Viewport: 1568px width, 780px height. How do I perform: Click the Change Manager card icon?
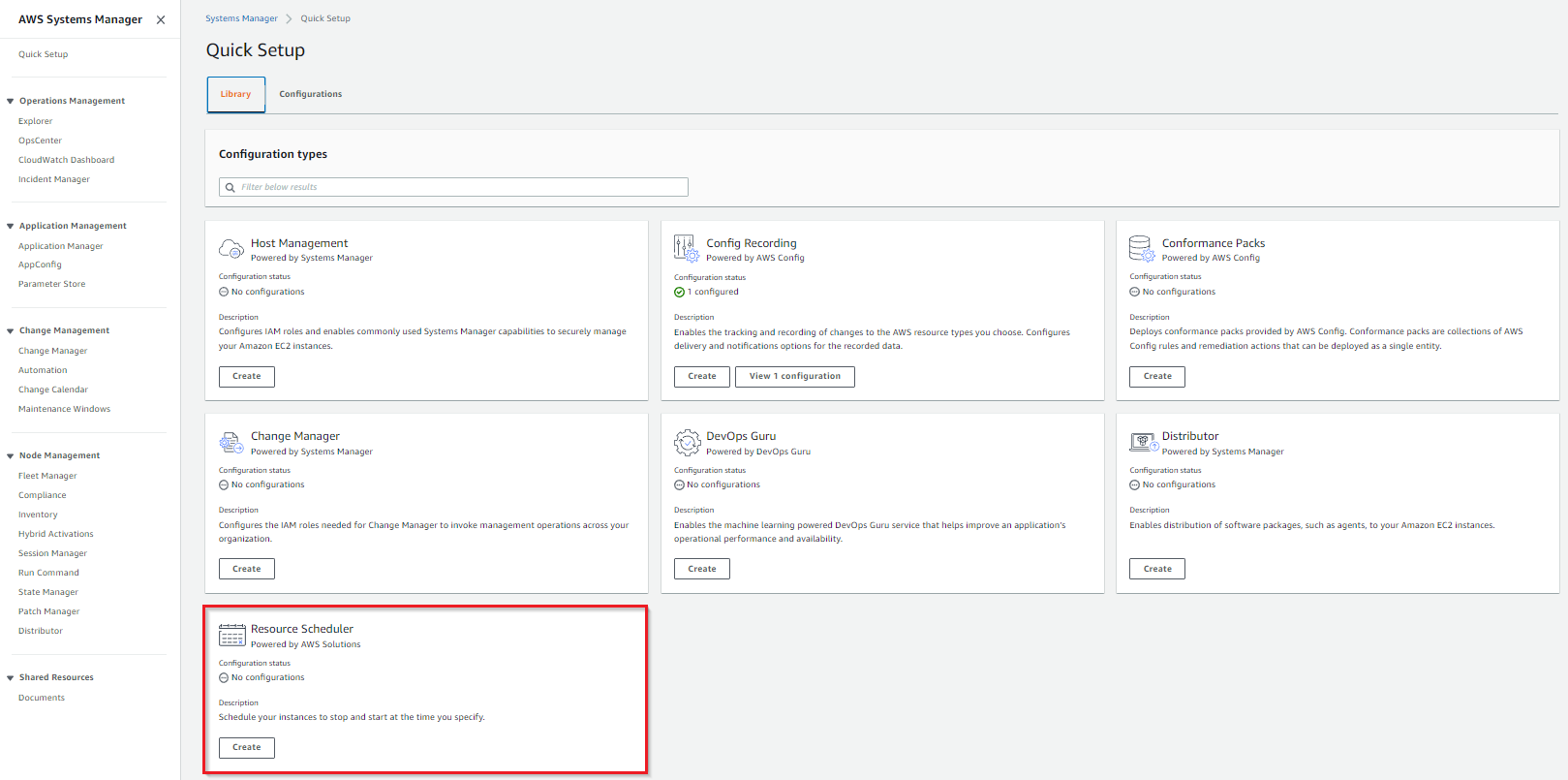(x=231, y=443)
